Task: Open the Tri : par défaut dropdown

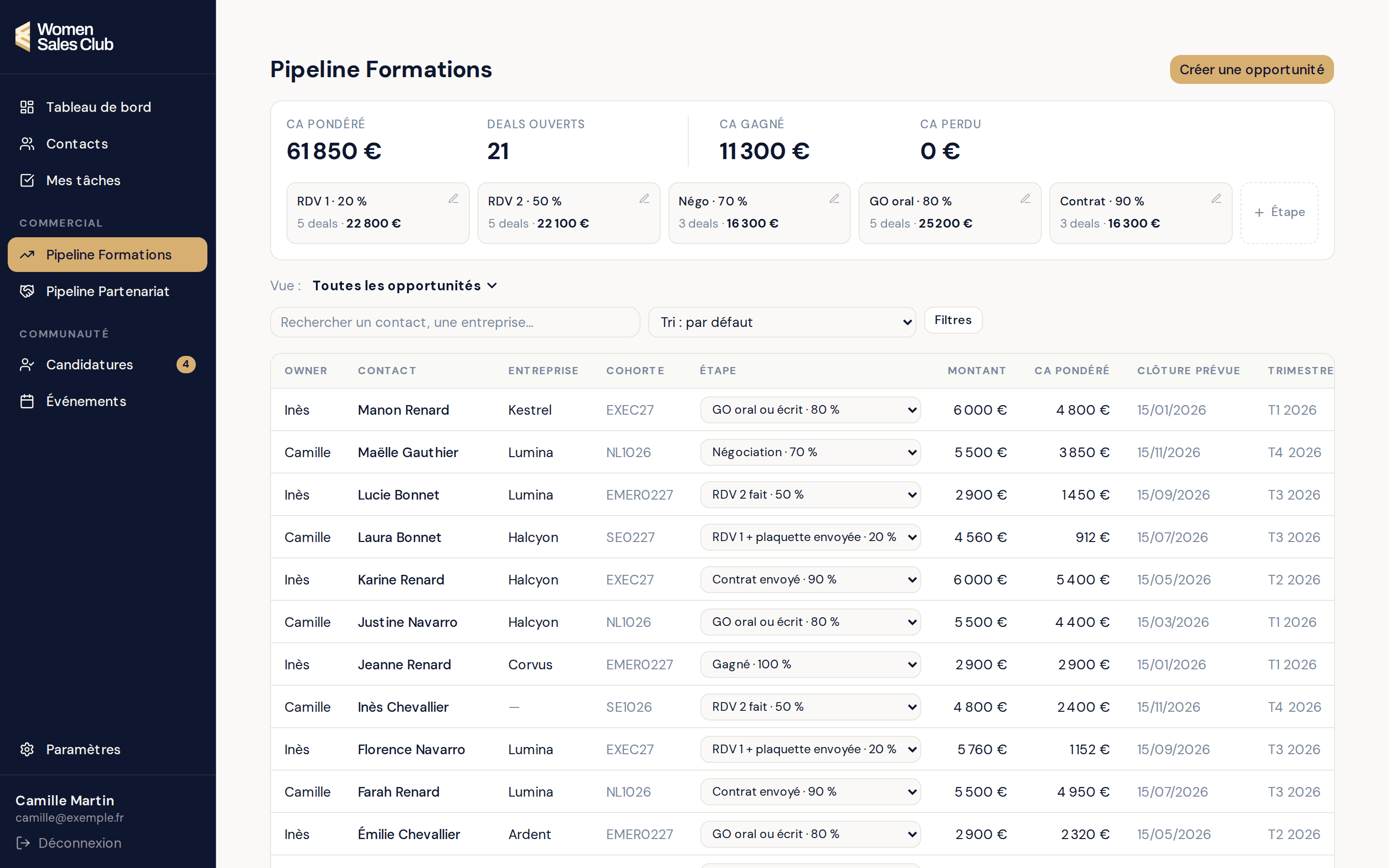Action: click(782, 322)
